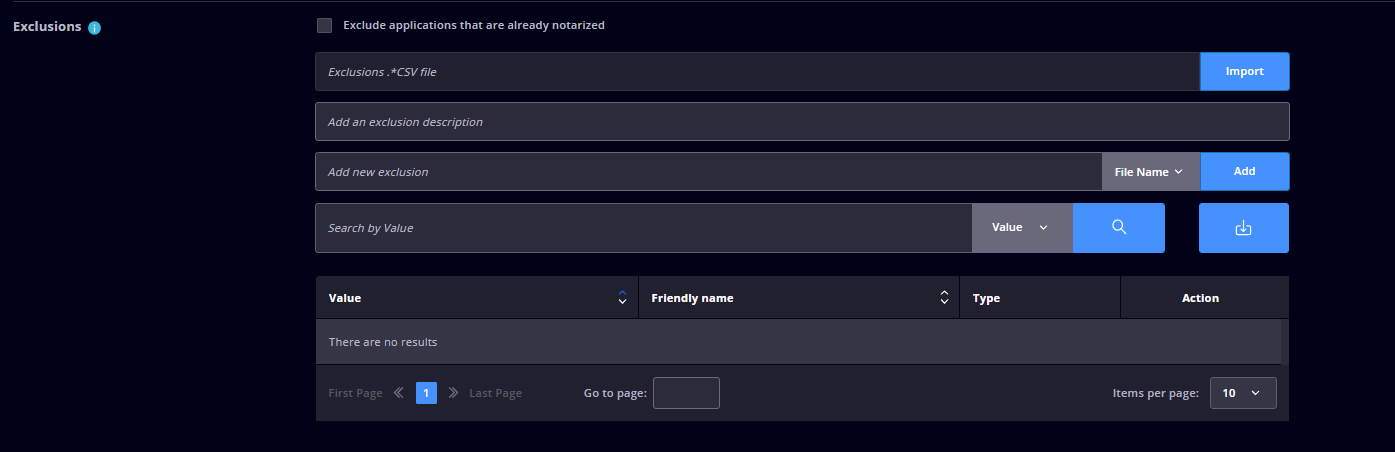Viewport: 1395px width, 452px height.
Task: Click the magnifier search button
Action: point(1119,228)
